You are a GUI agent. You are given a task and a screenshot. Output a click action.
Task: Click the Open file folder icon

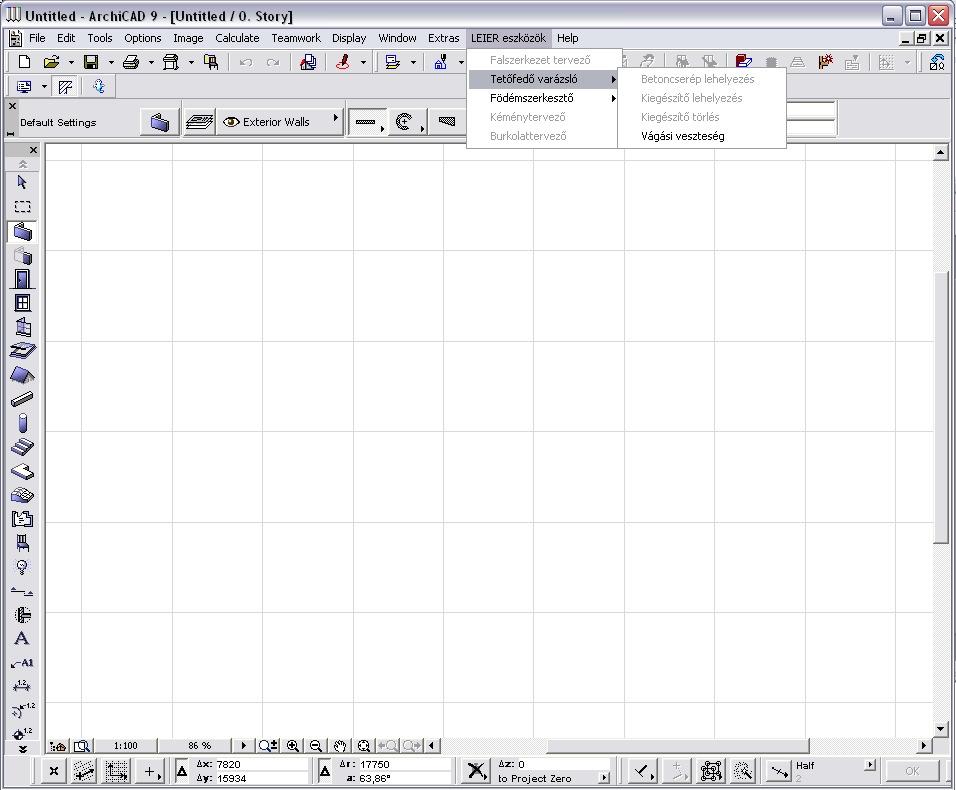(x=51, y=62)
